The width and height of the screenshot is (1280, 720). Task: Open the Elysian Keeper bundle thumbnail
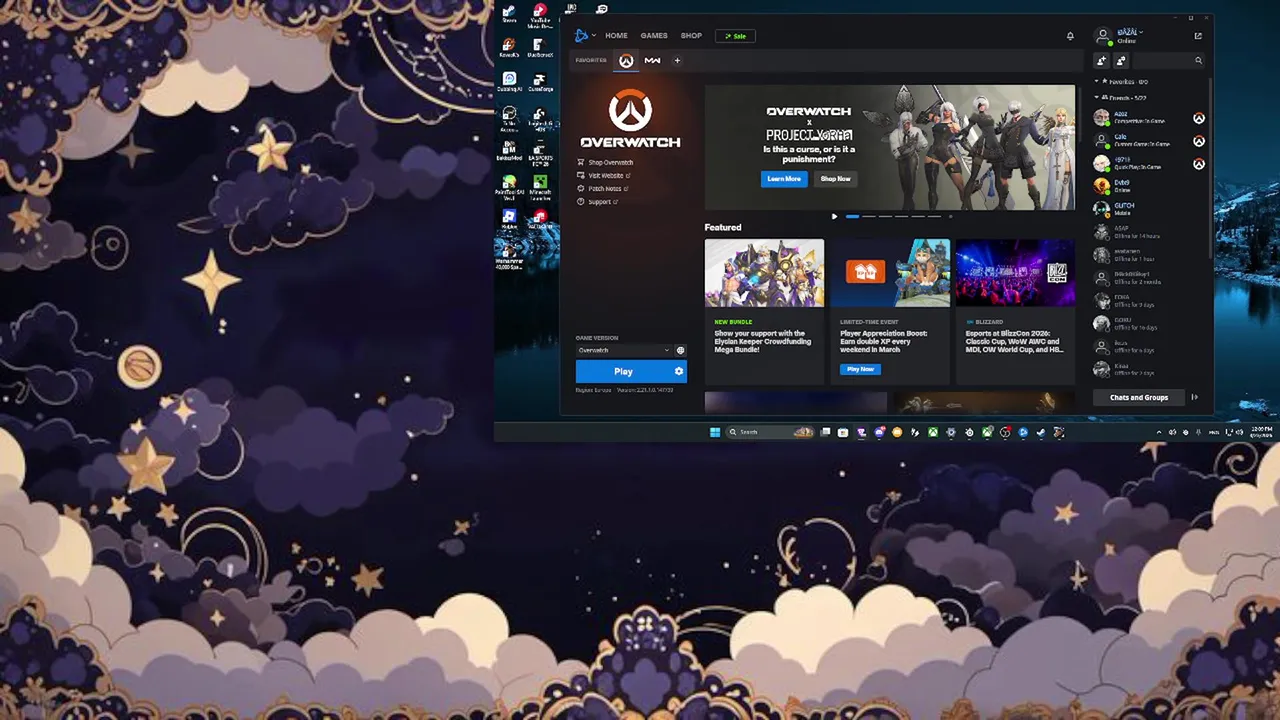(764, 273)
